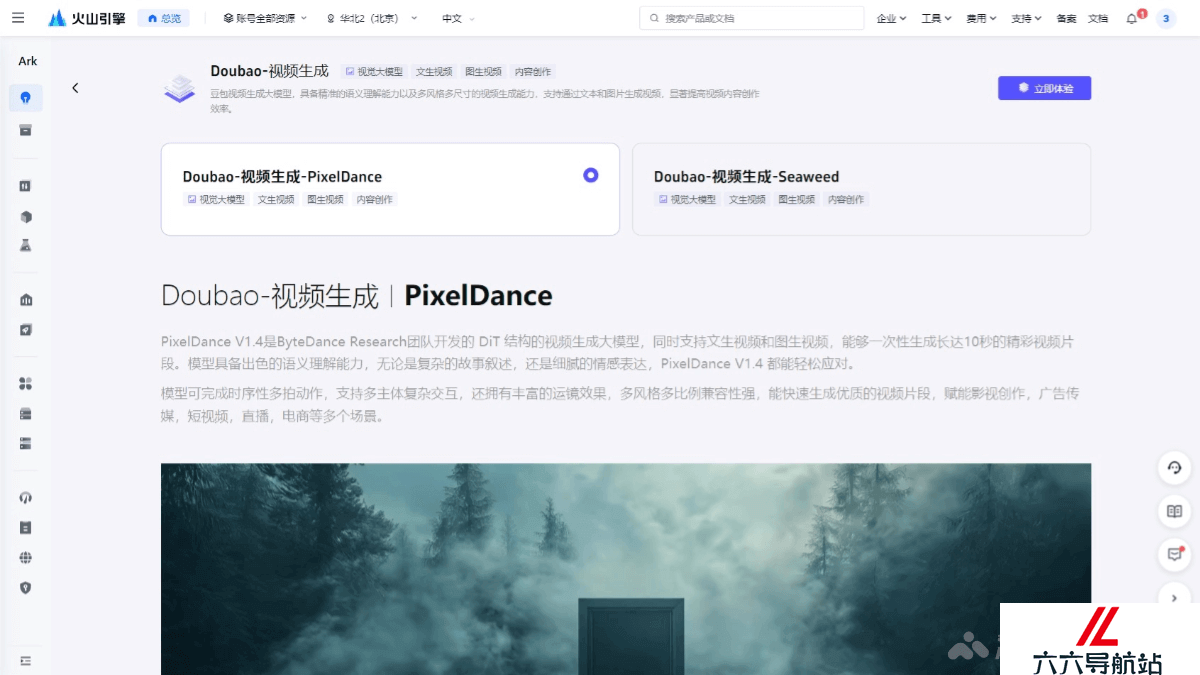Open the feedback message floating icon
Screen dimensions: 1200x675
click(1175, 554)
